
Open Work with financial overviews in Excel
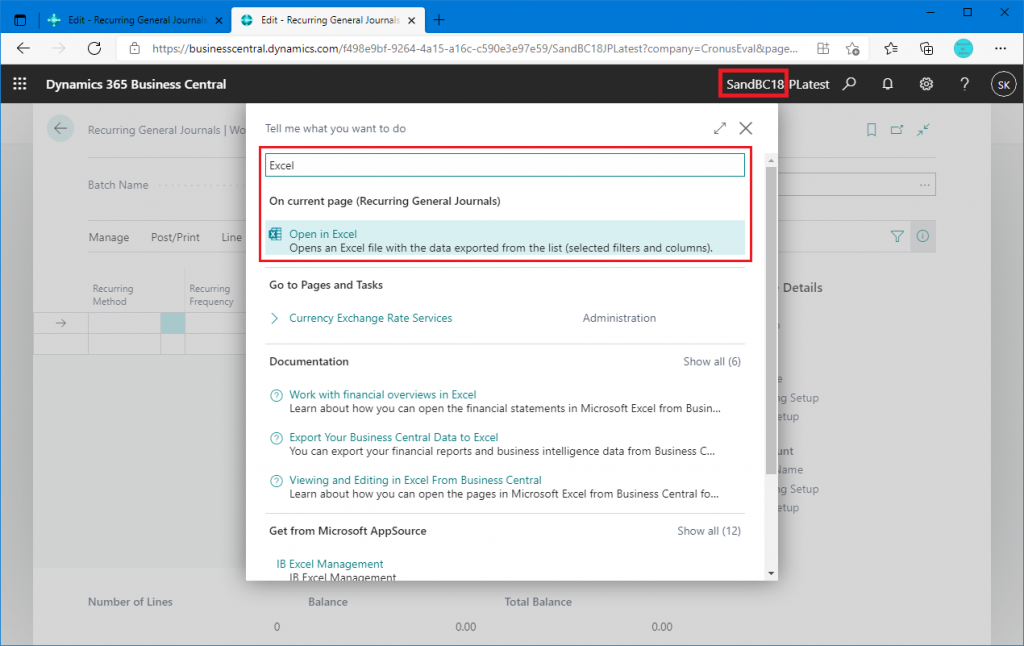click(x=383, y=395)
